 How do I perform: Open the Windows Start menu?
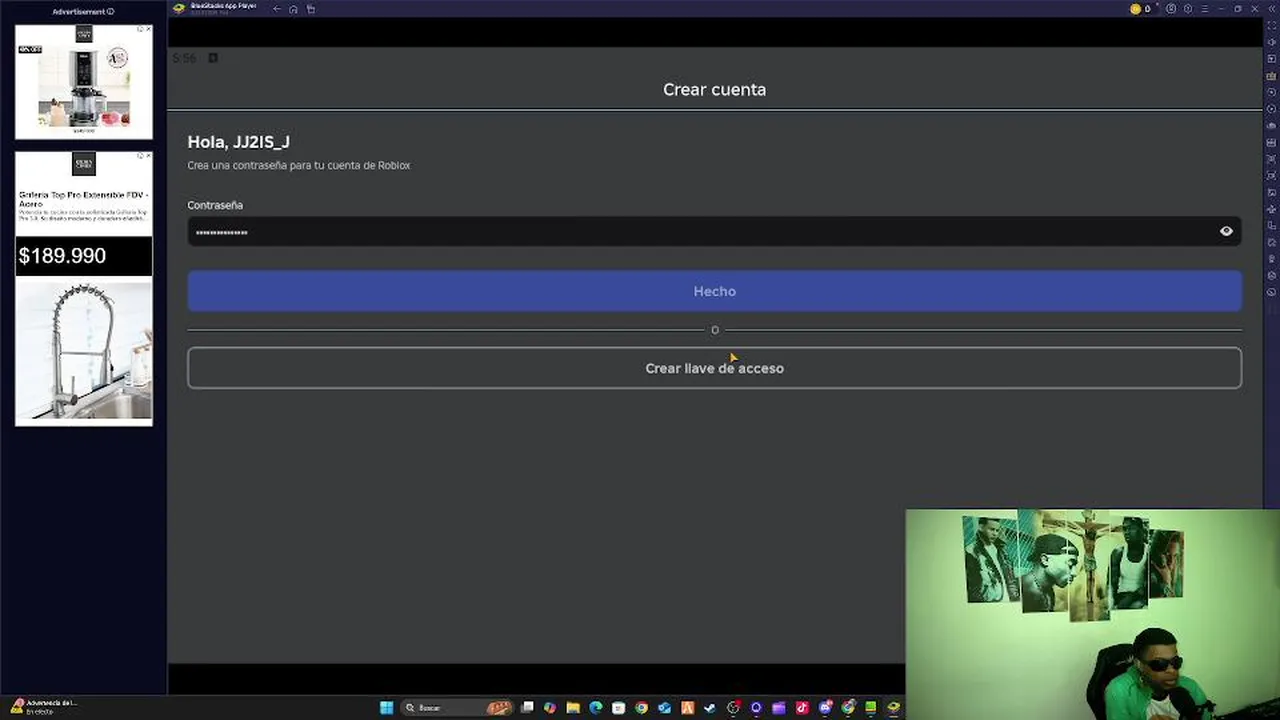point(386,708)
